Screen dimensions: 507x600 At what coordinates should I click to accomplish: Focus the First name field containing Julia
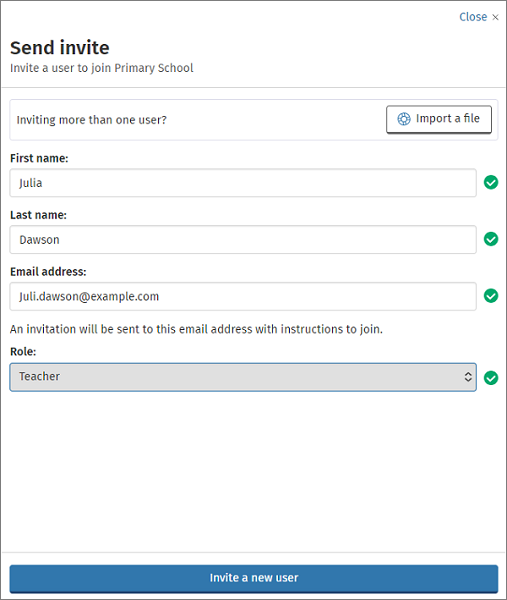coord(243,183)
